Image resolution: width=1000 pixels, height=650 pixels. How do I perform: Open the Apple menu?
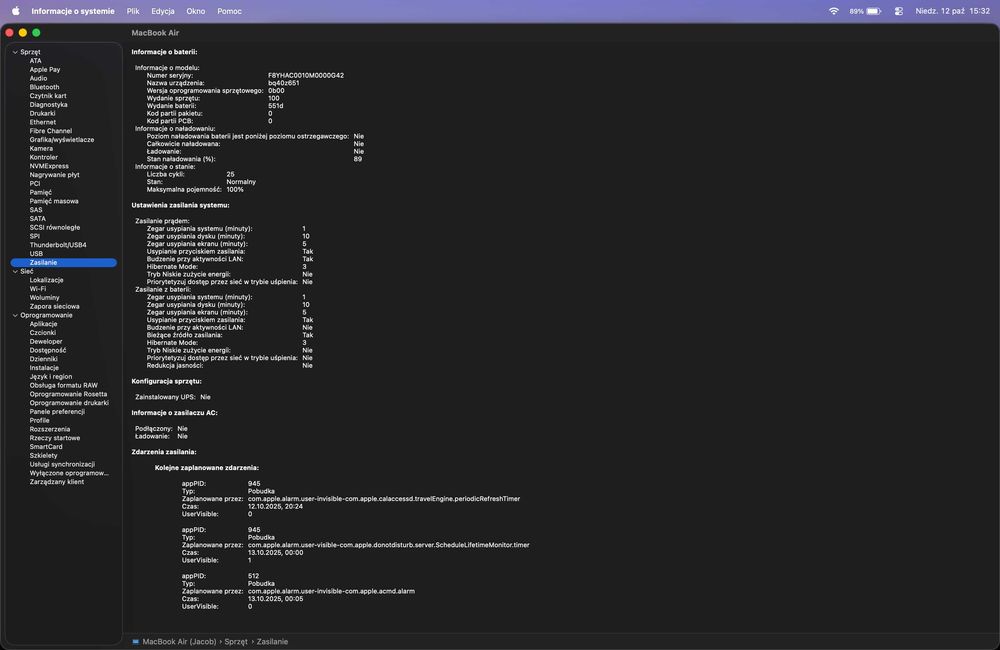(x=15, y=11)
